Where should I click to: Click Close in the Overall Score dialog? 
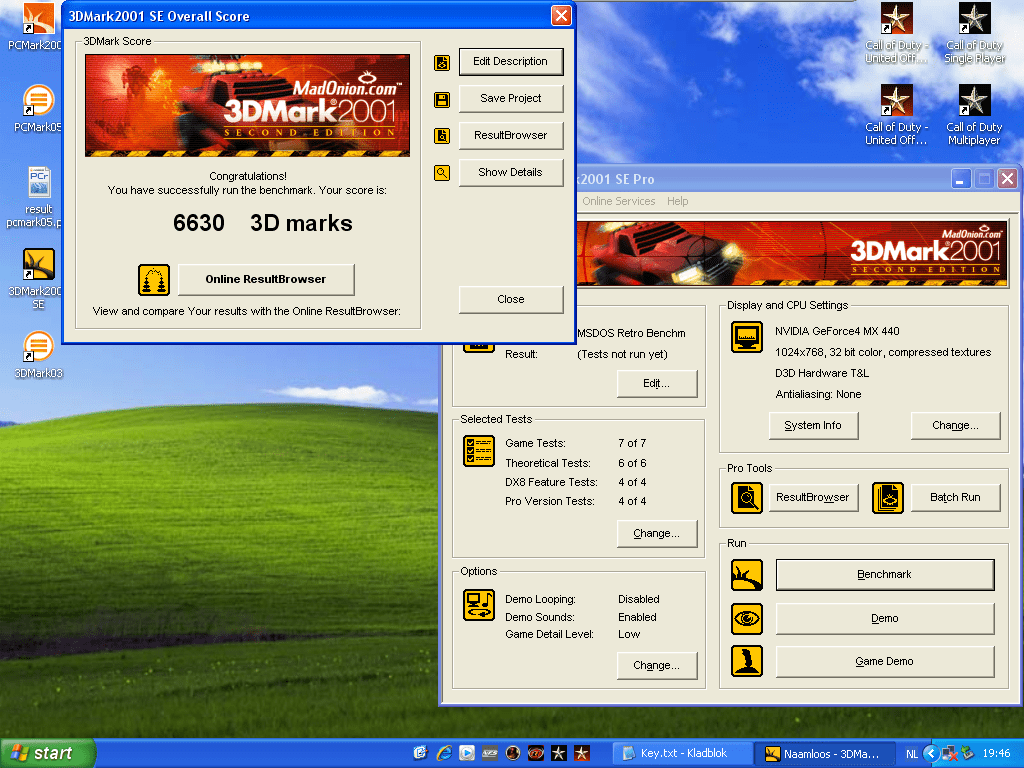click(511, 299)
